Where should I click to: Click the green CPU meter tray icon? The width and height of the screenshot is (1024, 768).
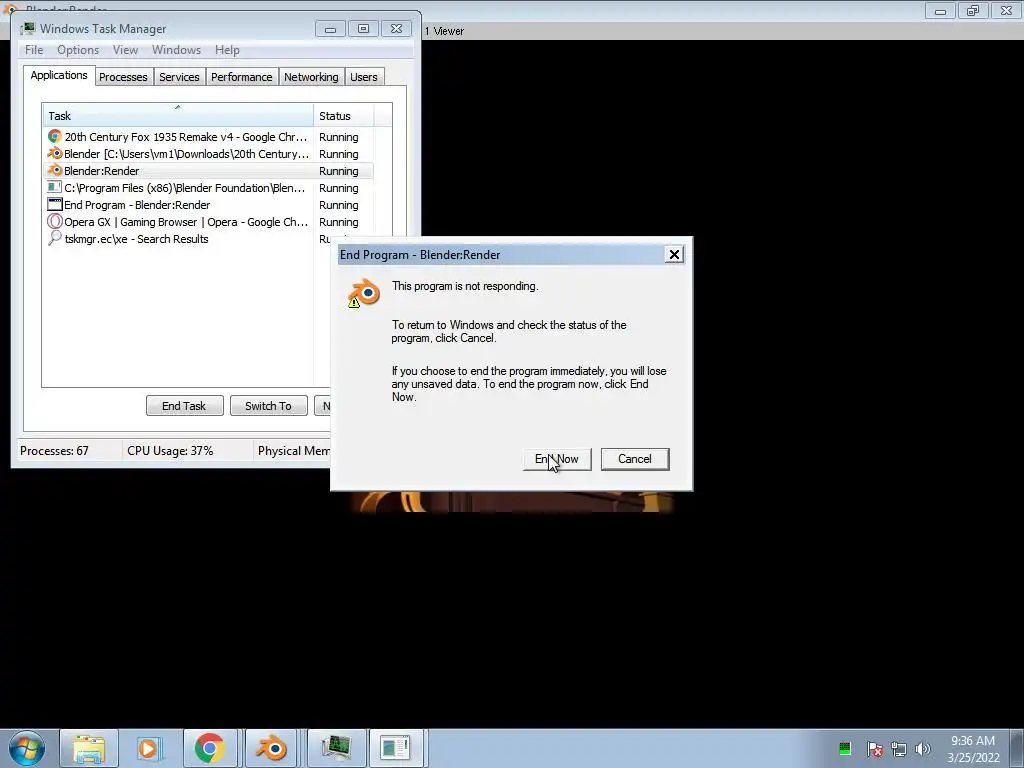tap(844, 748)
